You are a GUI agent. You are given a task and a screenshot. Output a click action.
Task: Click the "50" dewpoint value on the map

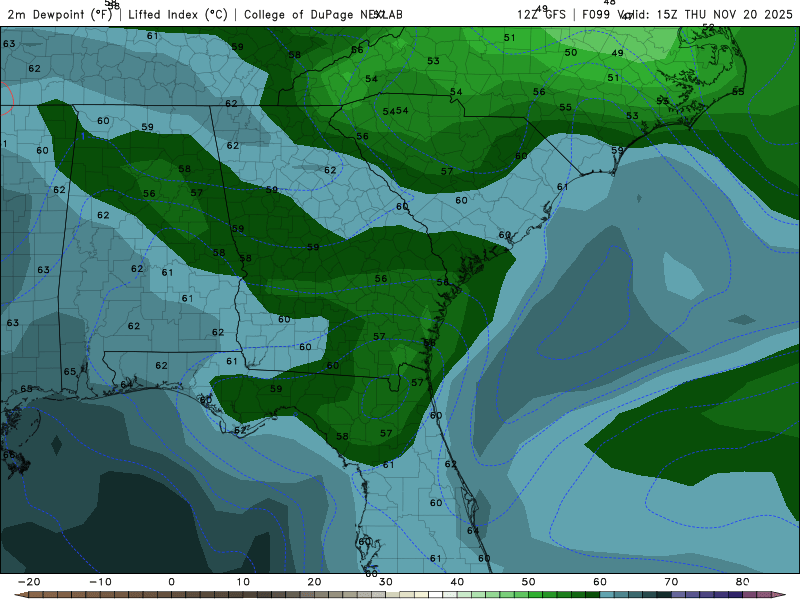click(571, 53)
